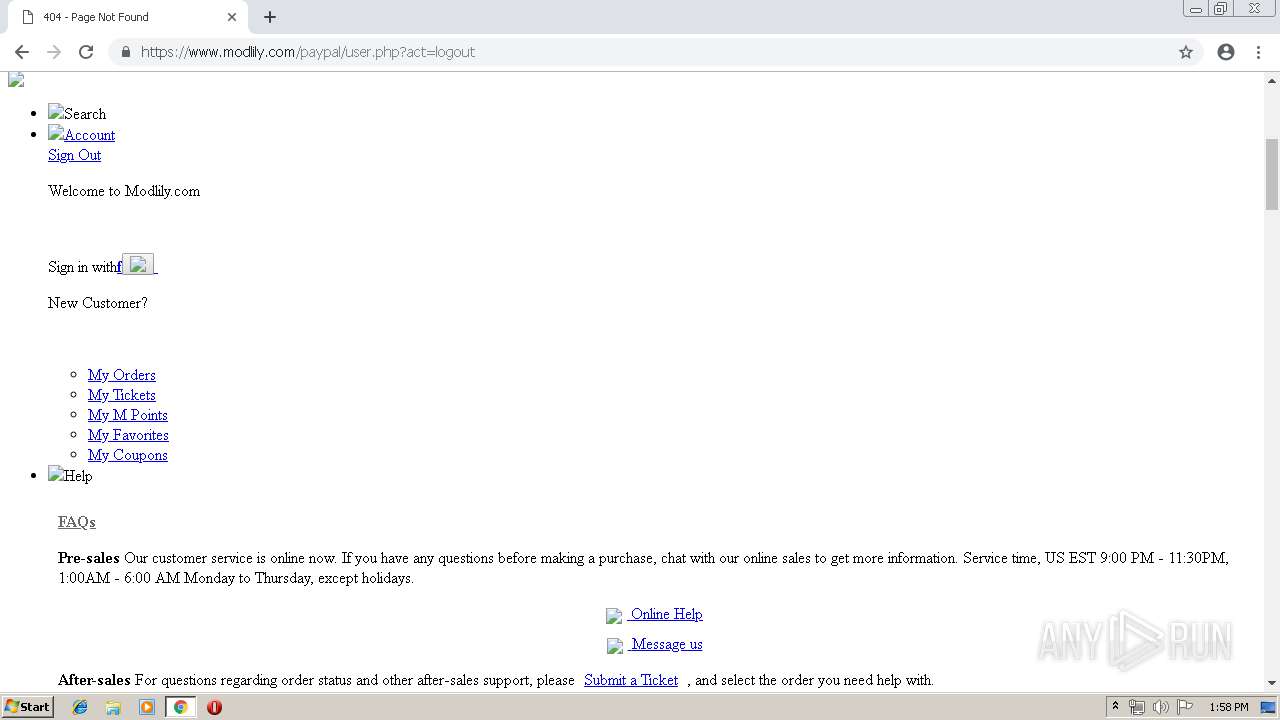The width and height of the screenshot is (1280, 720).
Task: Click the Pre-sales bold heading
Action: click(x=89, y=558)
